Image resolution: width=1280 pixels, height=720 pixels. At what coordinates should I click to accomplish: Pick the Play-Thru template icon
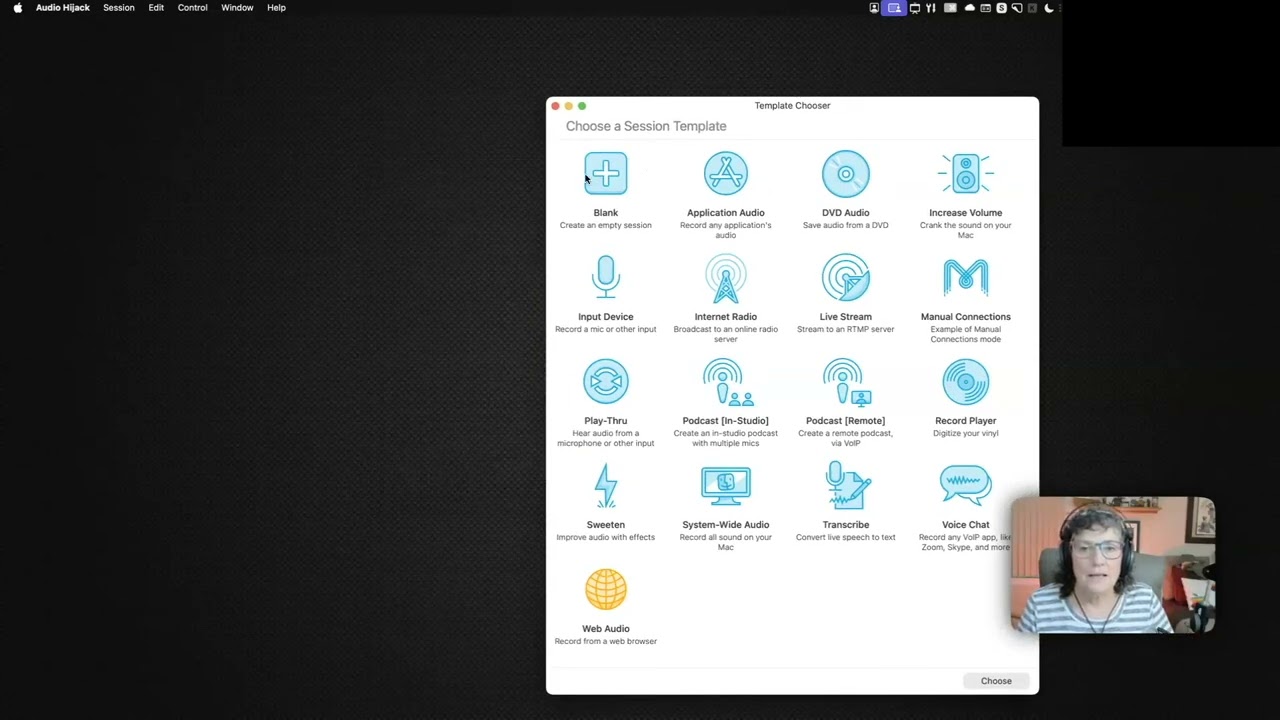pos(606,382)
